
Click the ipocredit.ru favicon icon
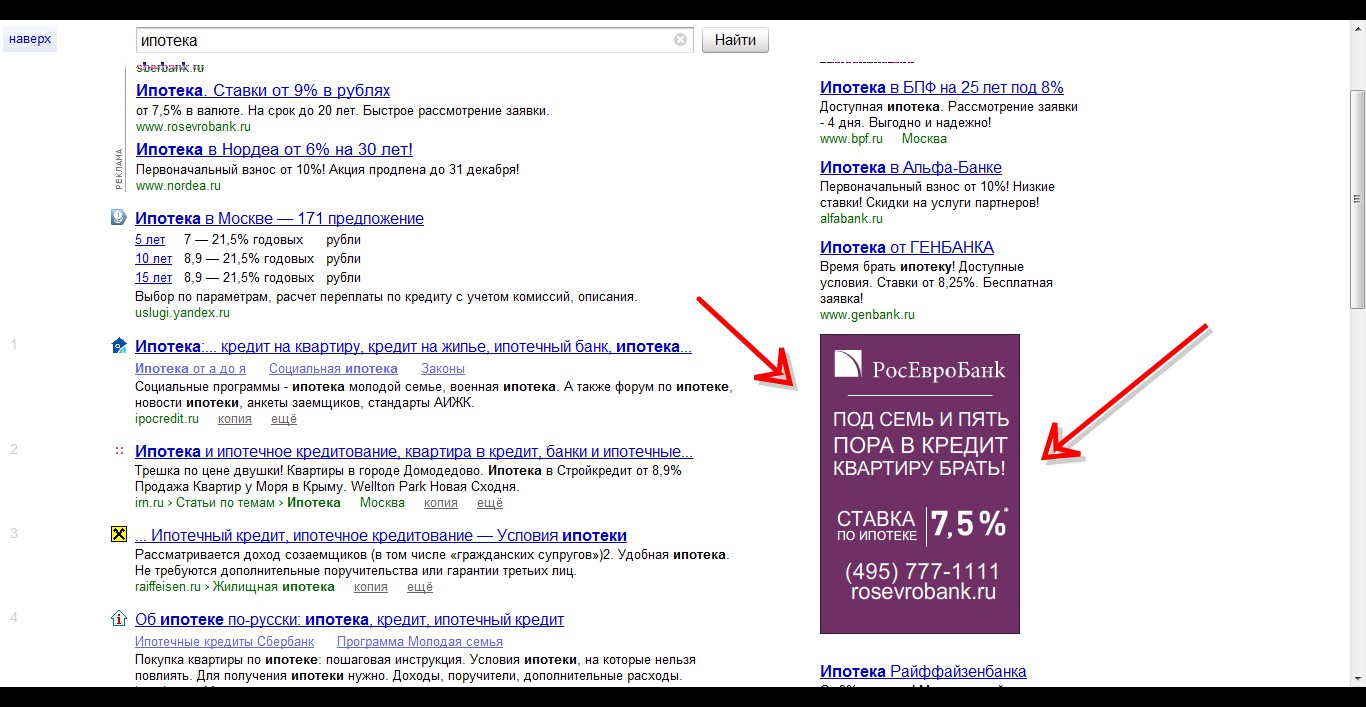(118, 346)
